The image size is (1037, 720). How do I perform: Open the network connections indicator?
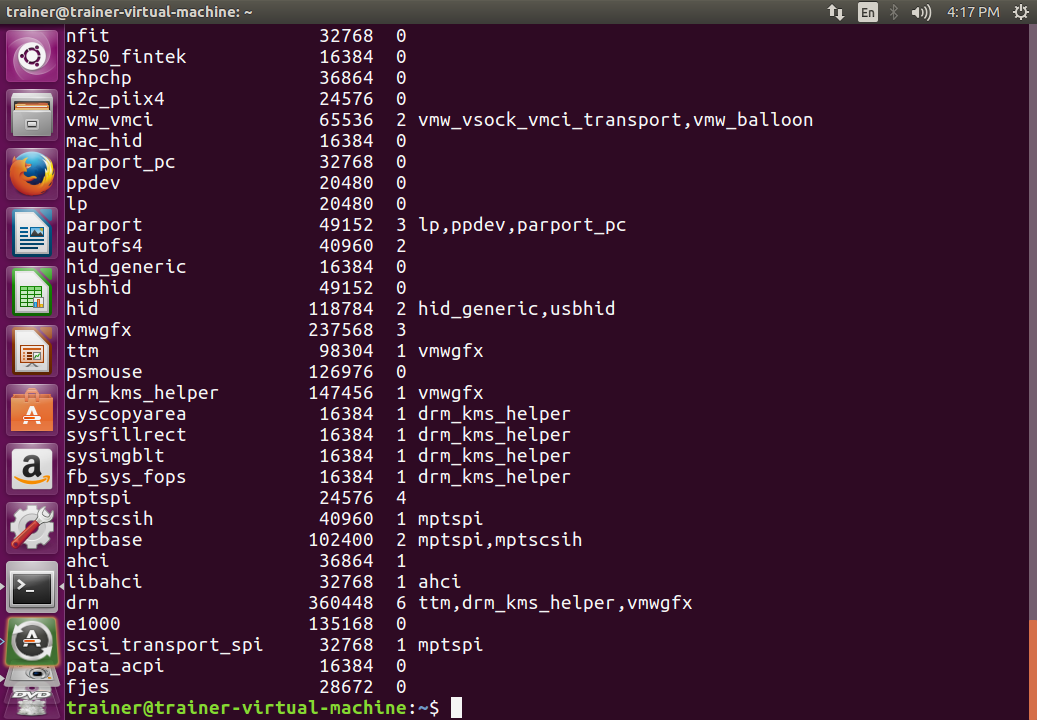[836, 12]
